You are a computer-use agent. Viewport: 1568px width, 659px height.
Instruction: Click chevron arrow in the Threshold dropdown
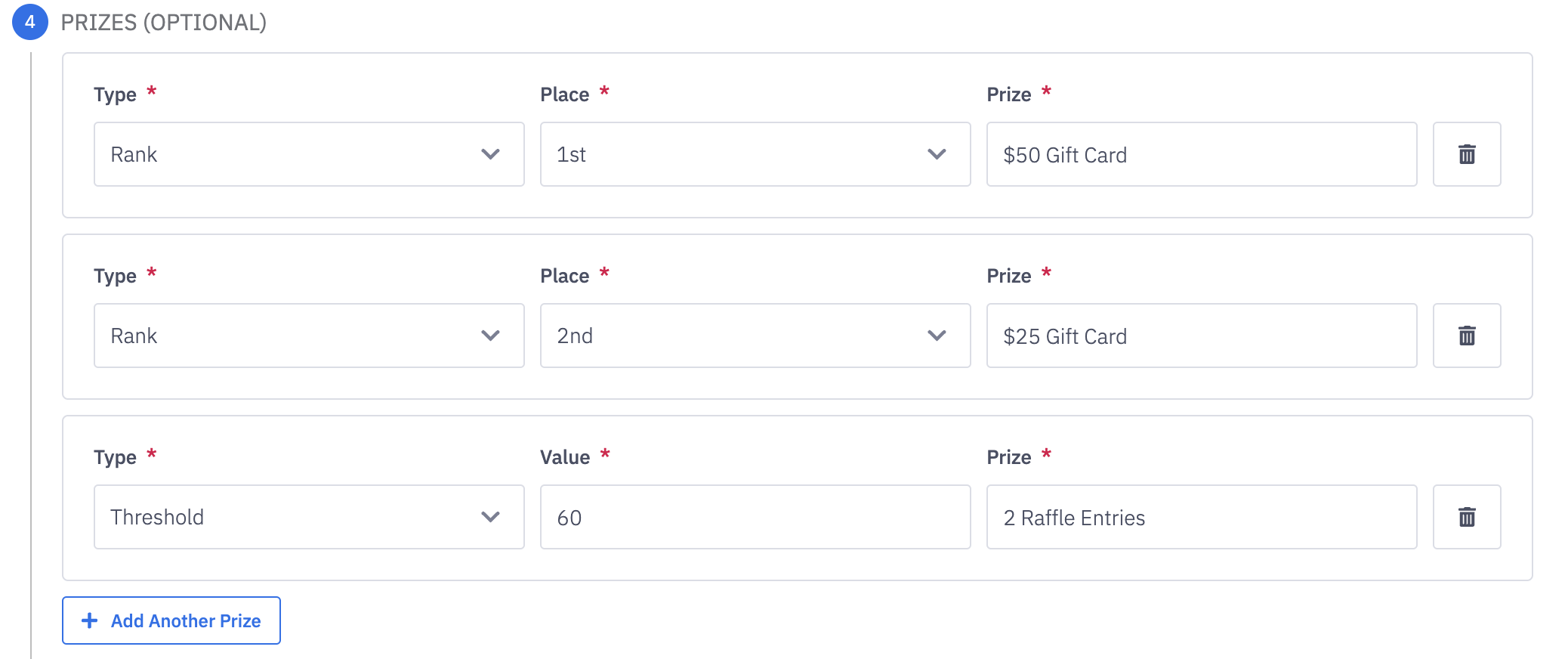[490, 517]
